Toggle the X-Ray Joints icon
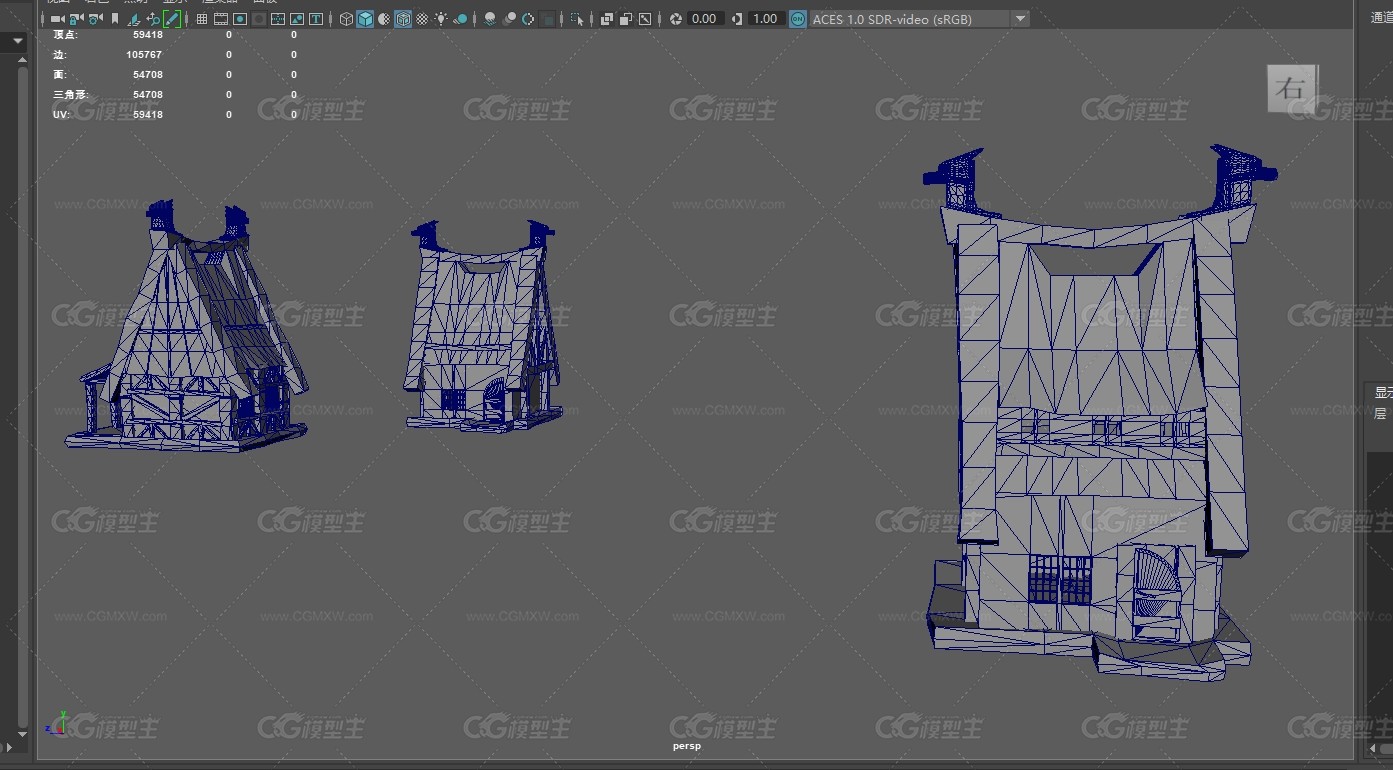 pos(645,19)
